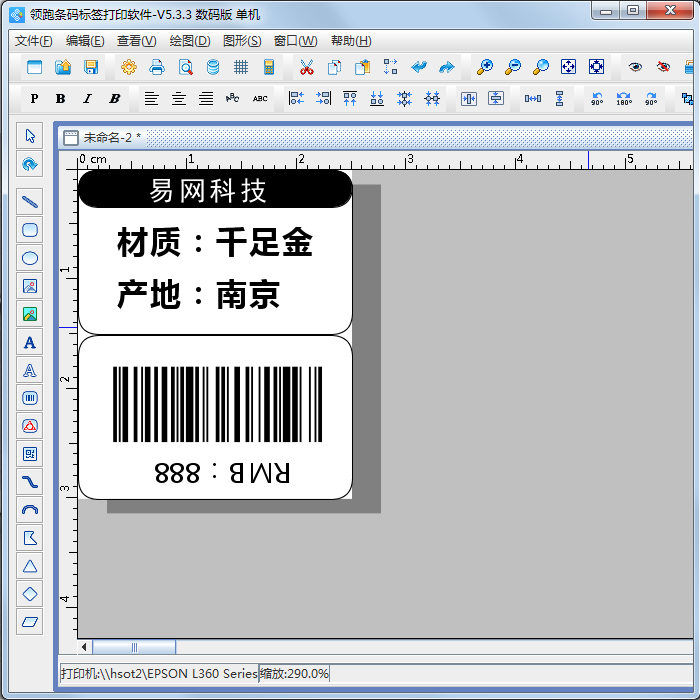Screen dimensions: 700x700
Task: Zoom out with minus magnifier
Action: point(513,67)
